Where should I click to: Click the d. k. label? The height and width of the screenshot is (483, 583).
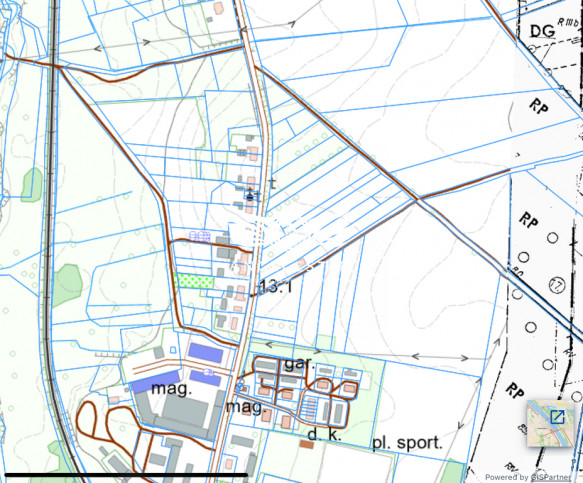[x=325, y=434]
